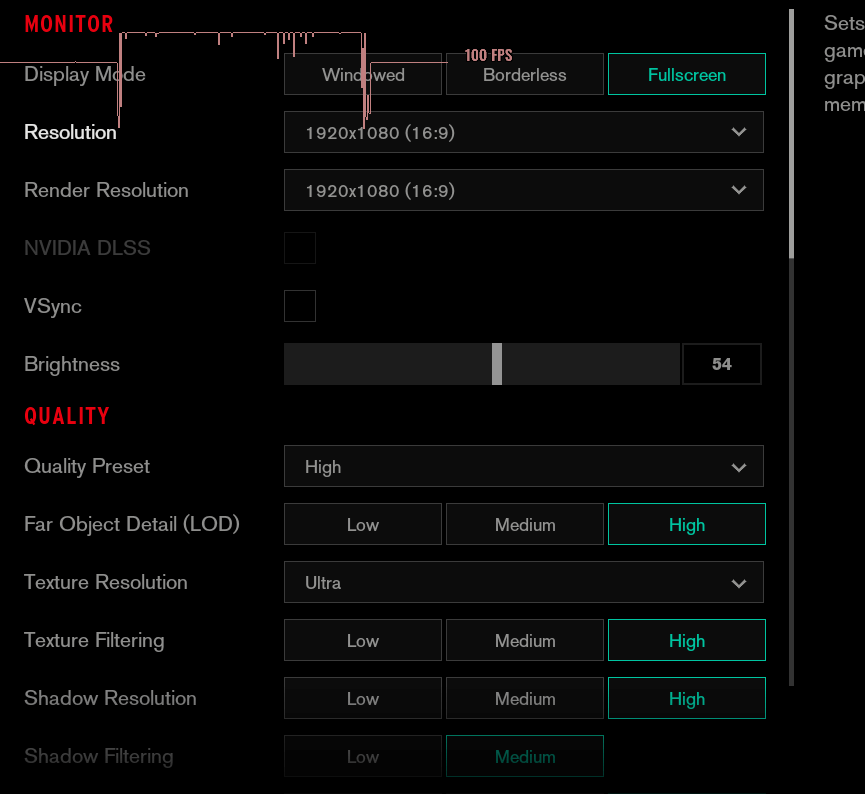Click the VSync setting label
Viewport: 865px width, 794px height.
[53, 306]
